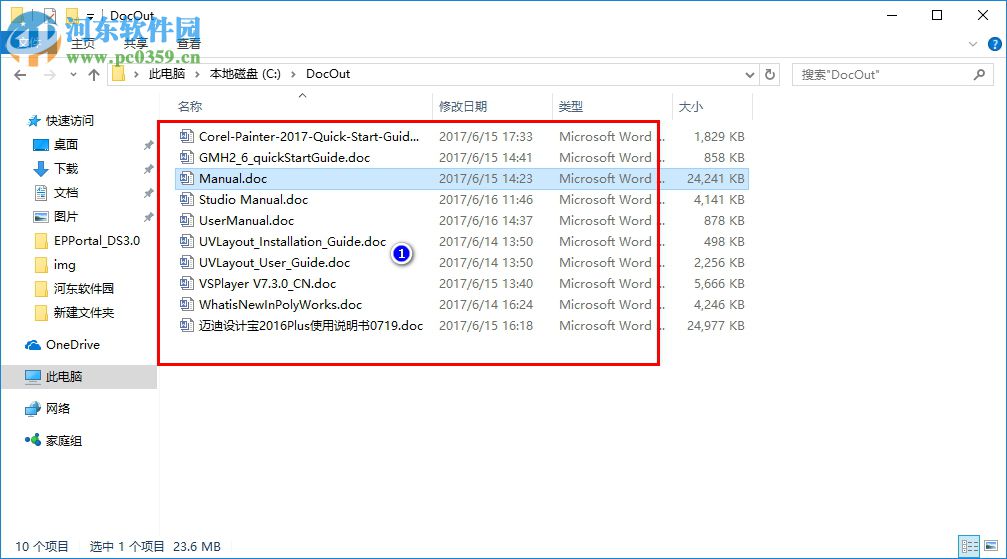The height and width of the screenshot is (559, 1007).
Task: Click date 2017/6/15 17:33
Action: pos(486,136)
